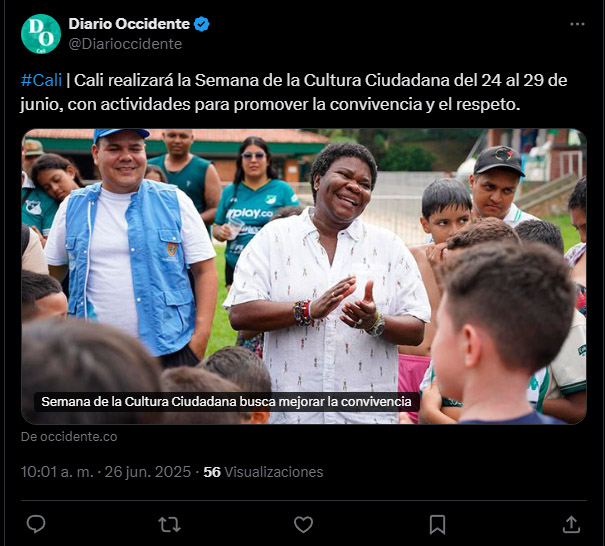Click the 10:01 a. m. timestamp
This screenshot has height=546, width=605.
(57, 472)
